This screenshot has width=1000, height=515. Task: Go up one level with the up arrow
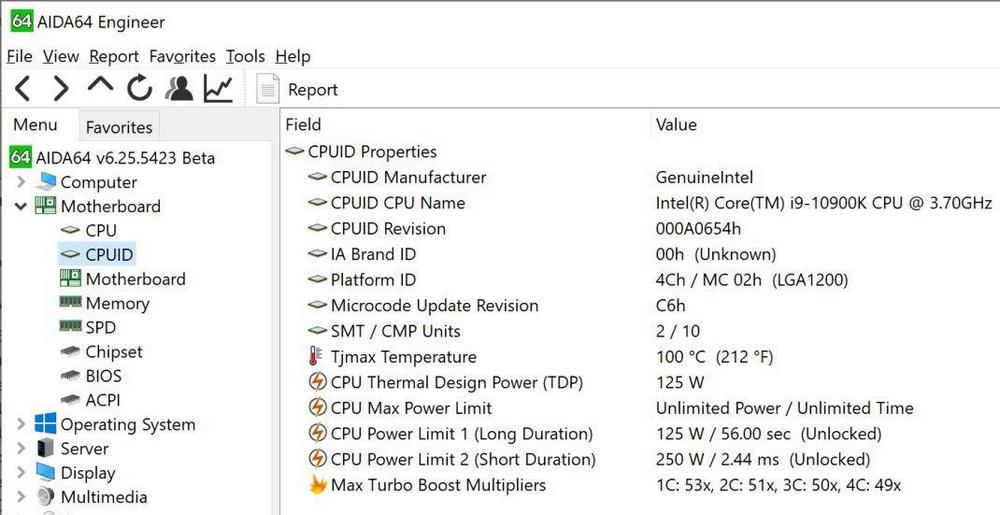click(x=100, y=85)
